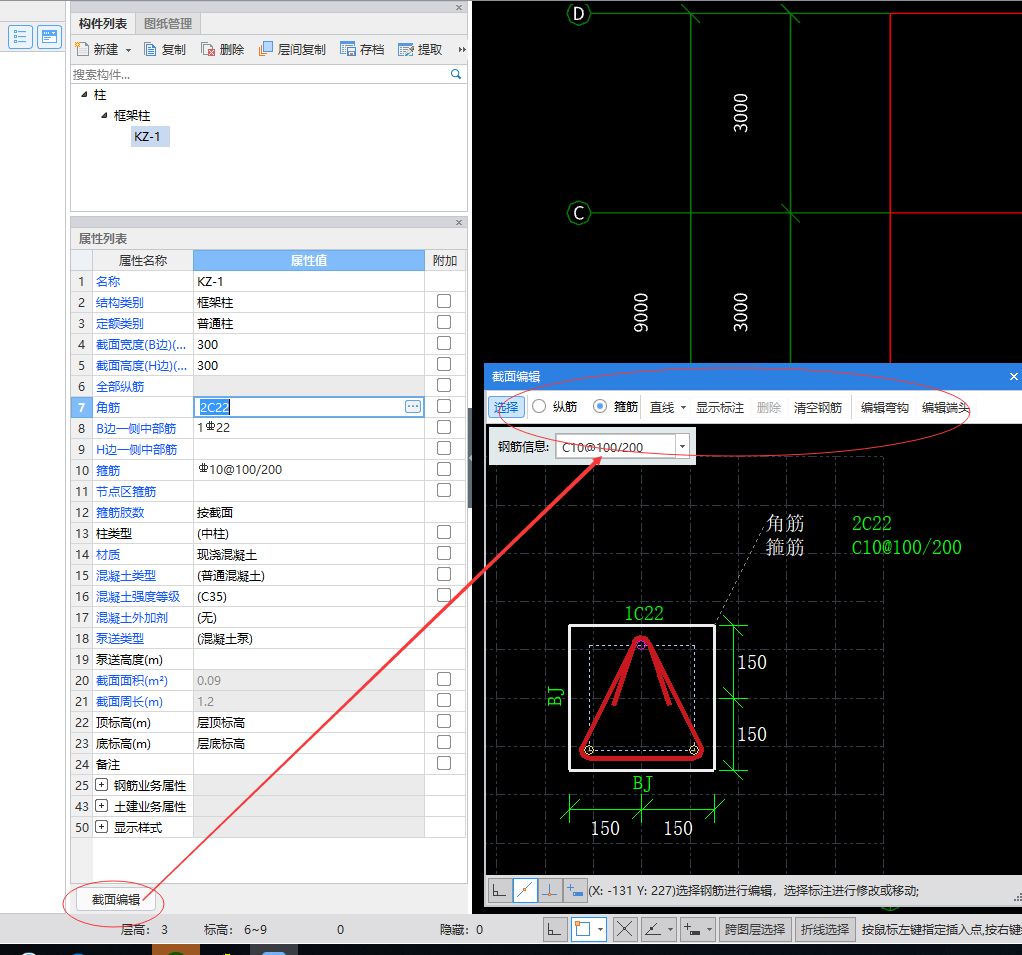Switch to the 图纸管理 tab
Image resolution: width=1022 pixels, height=955 pixels.
[168, 23]
